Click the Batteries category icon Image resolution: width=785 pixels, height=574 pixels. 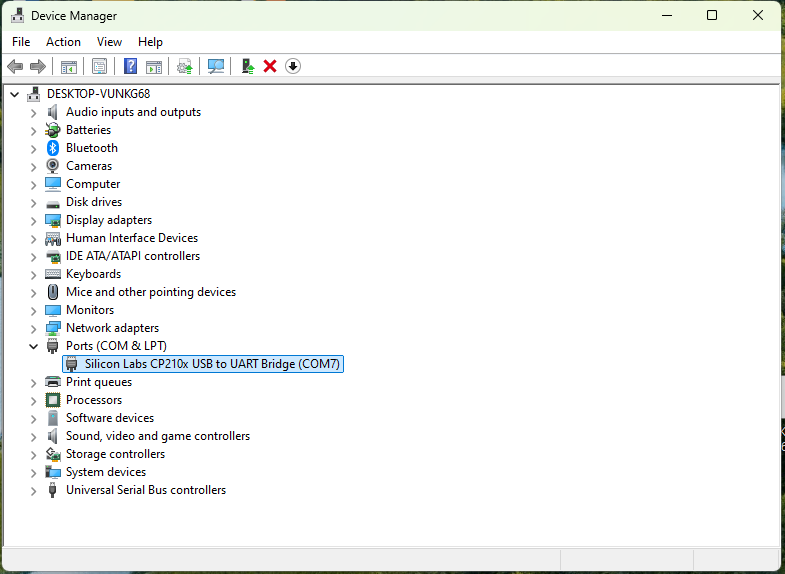53,130
